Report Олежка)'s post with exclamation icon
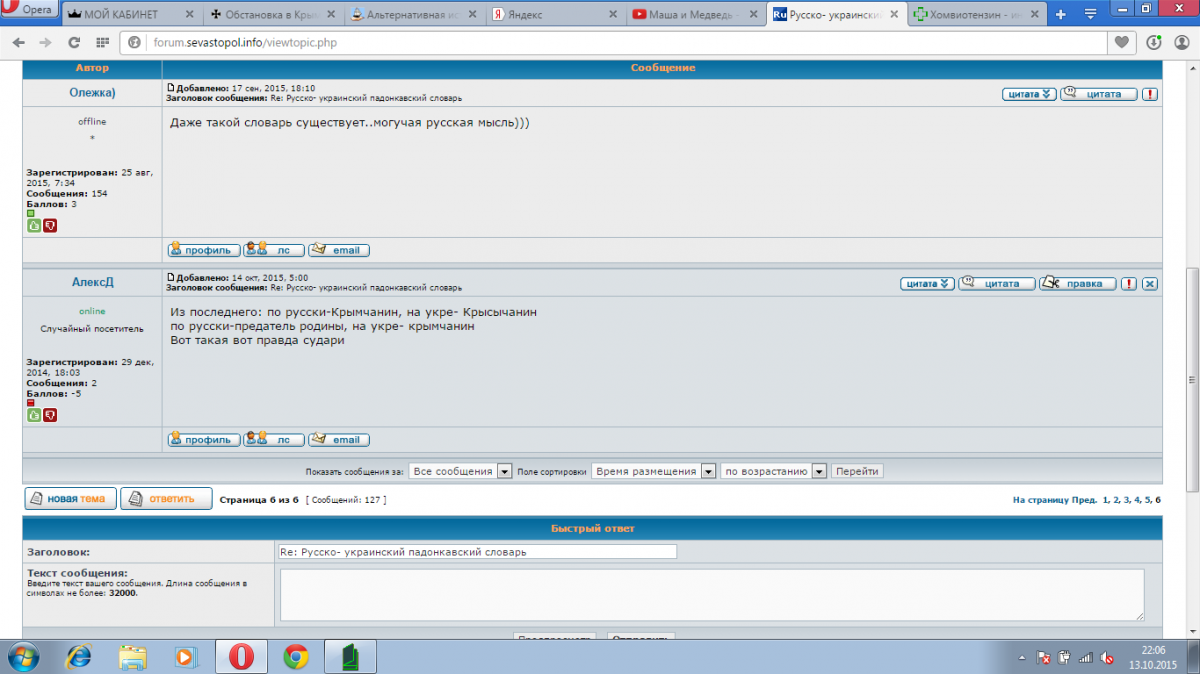 pos(1150,94)
